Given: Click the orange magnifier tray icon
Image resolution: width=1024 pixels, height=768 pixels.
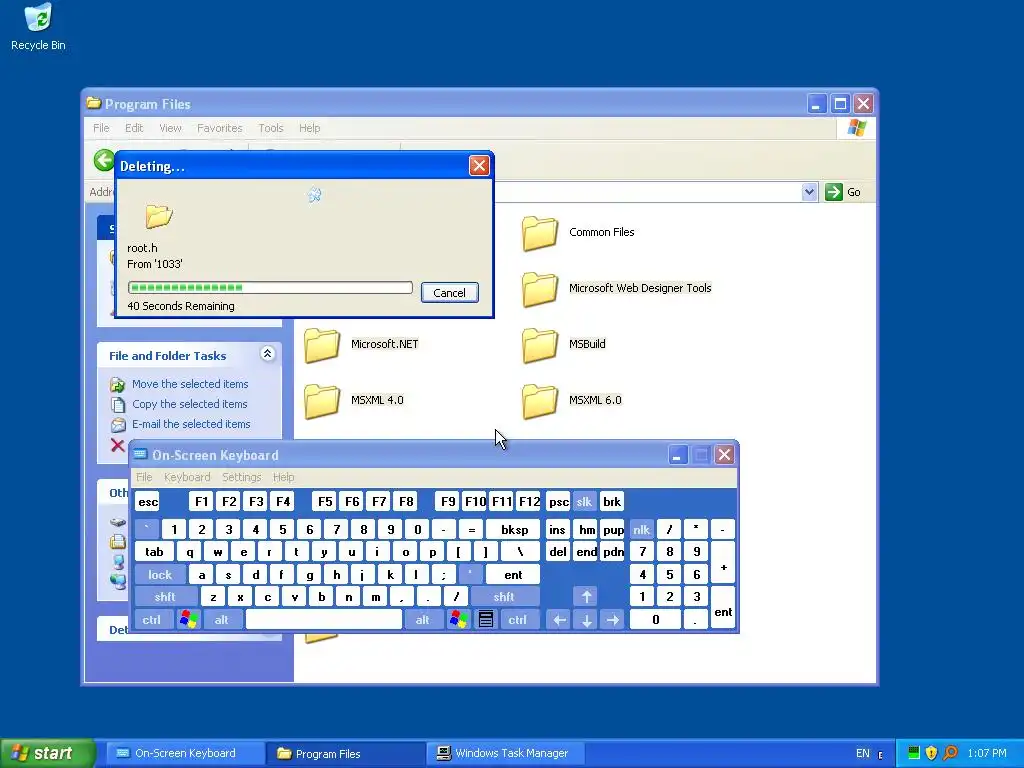Looking at the screenshot, I should 950,753.
